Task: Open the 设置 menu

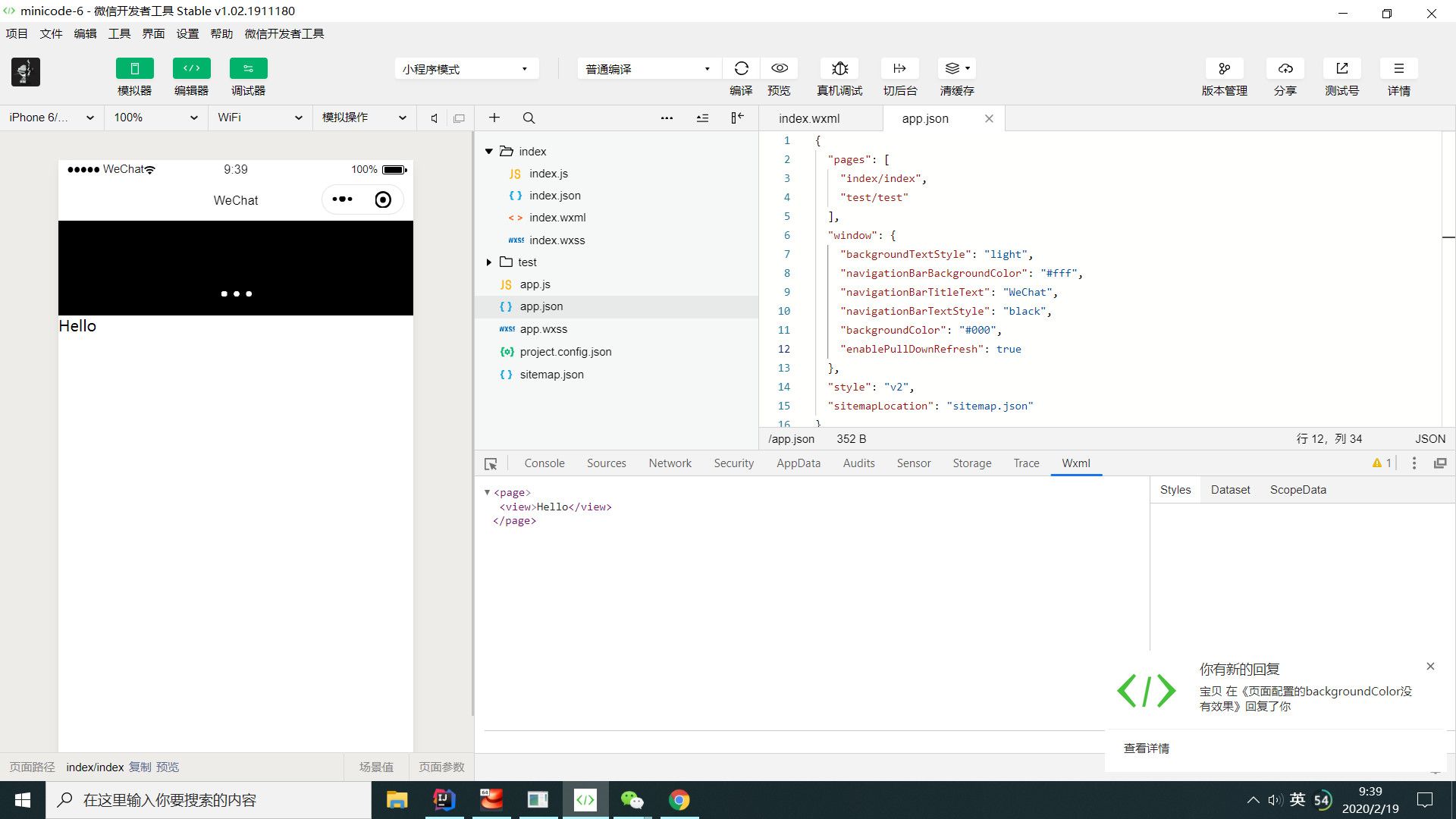Action: point(187,33)
